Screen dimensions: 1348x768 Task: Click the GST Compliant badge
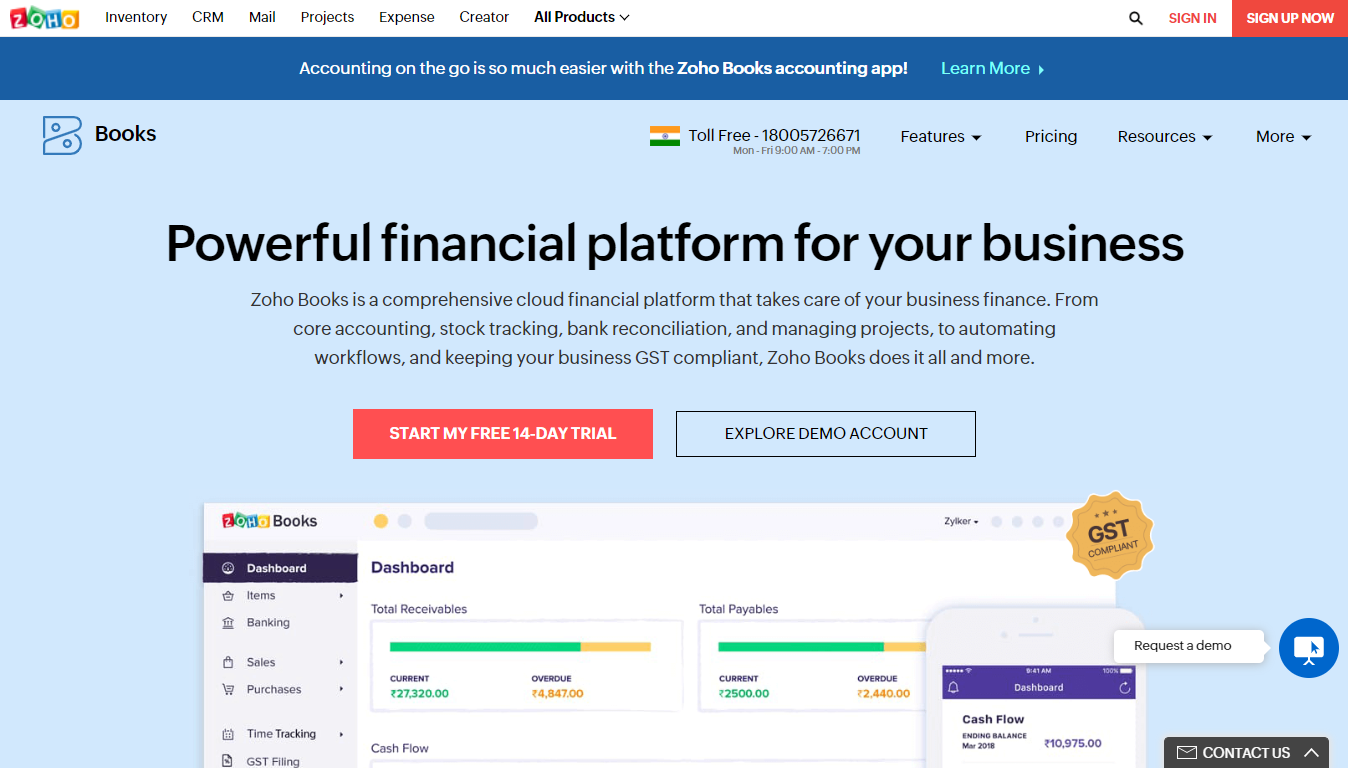coord(1108,536)
